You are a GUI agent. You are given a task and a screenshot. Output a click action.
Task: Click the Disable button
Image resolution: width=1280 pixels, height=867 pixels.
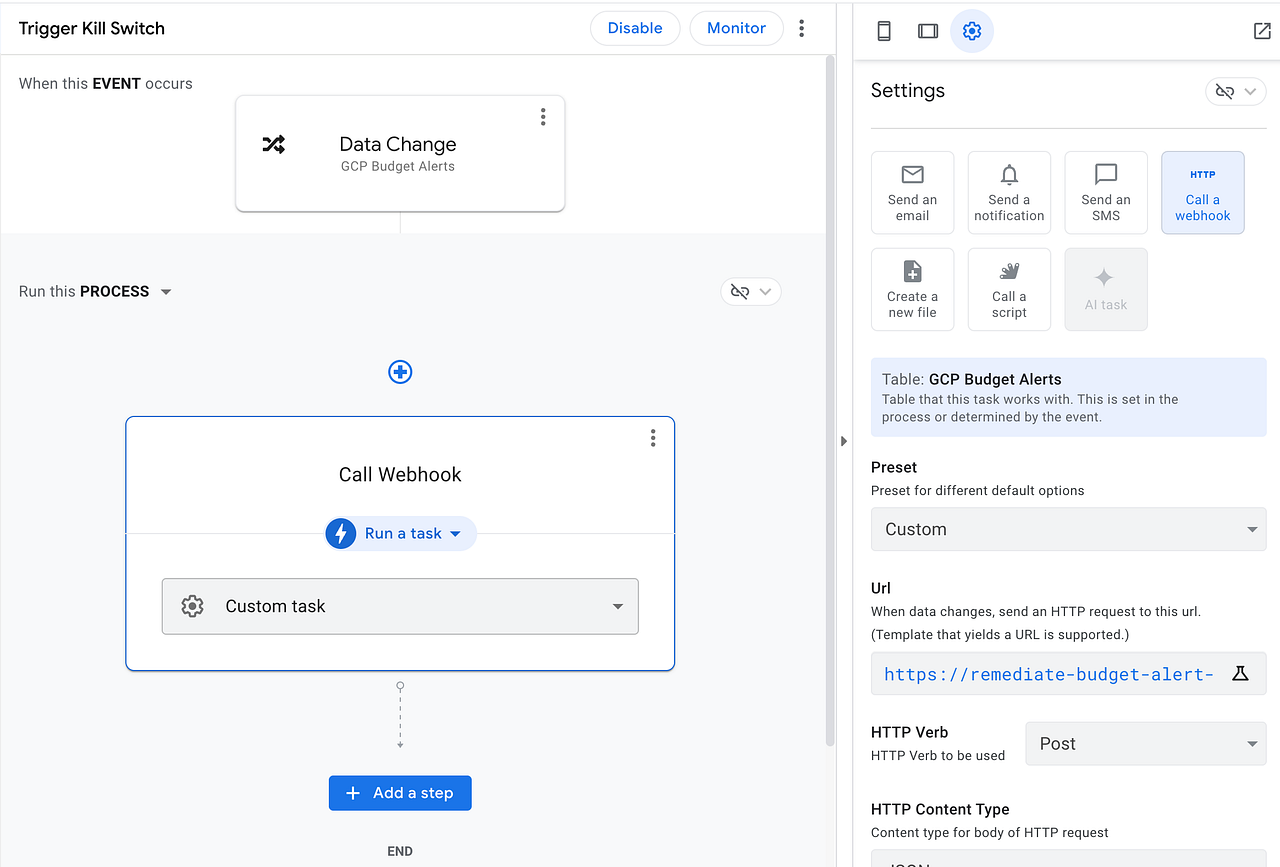pyautogui.click(x=635, y=28)
